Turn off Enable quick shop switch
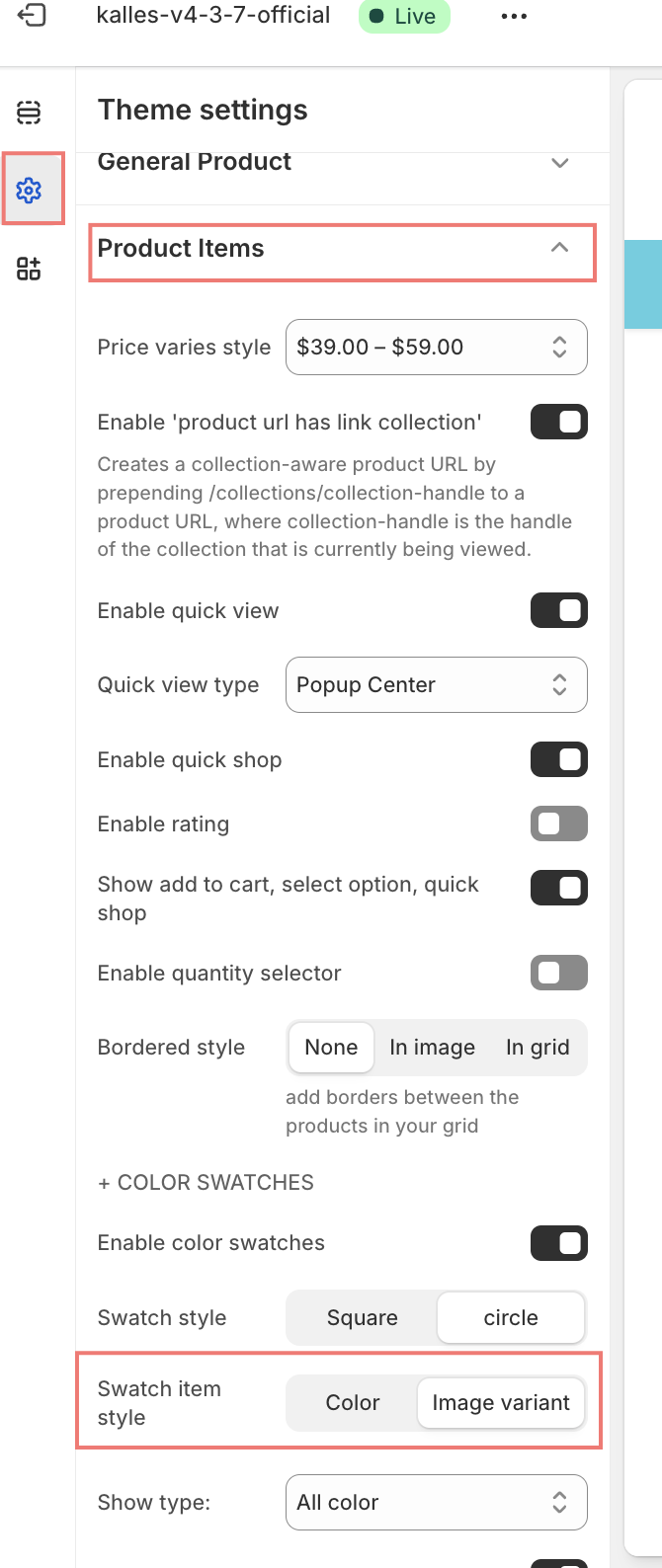The image size is (662, 1568). 559,760
